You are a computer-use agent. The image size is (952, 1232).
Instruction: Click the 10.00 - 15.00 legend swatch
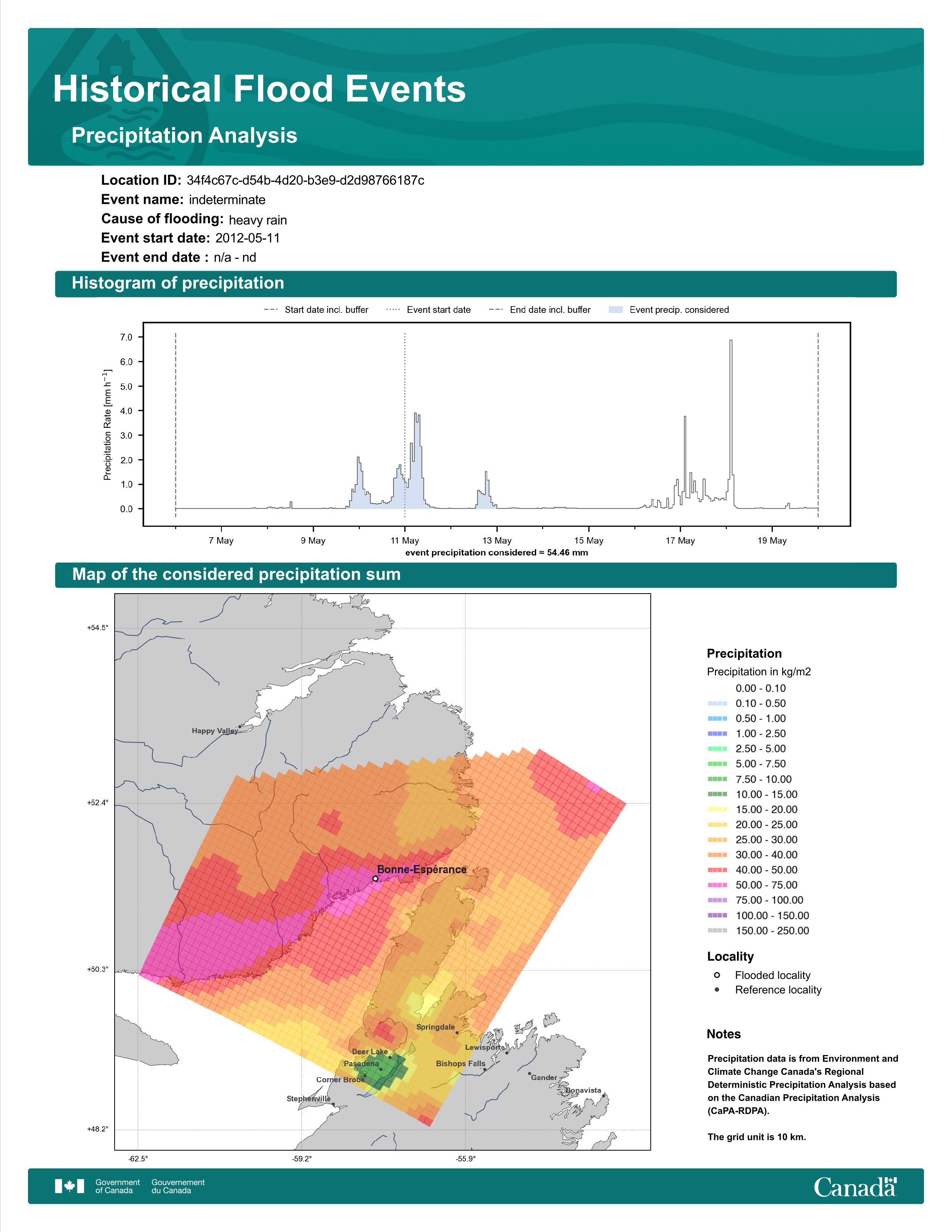[717, 794]
